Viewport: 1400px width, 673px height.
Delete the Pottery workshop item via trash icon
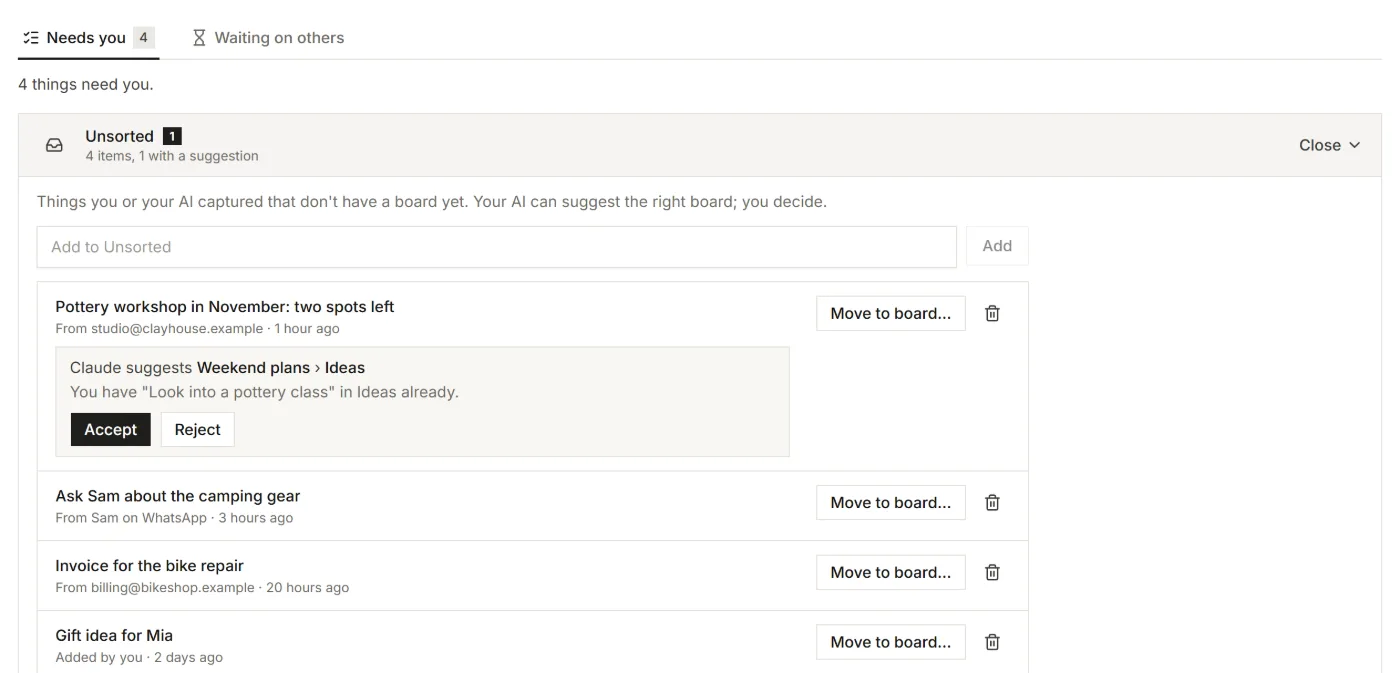(x=992, y=313)
